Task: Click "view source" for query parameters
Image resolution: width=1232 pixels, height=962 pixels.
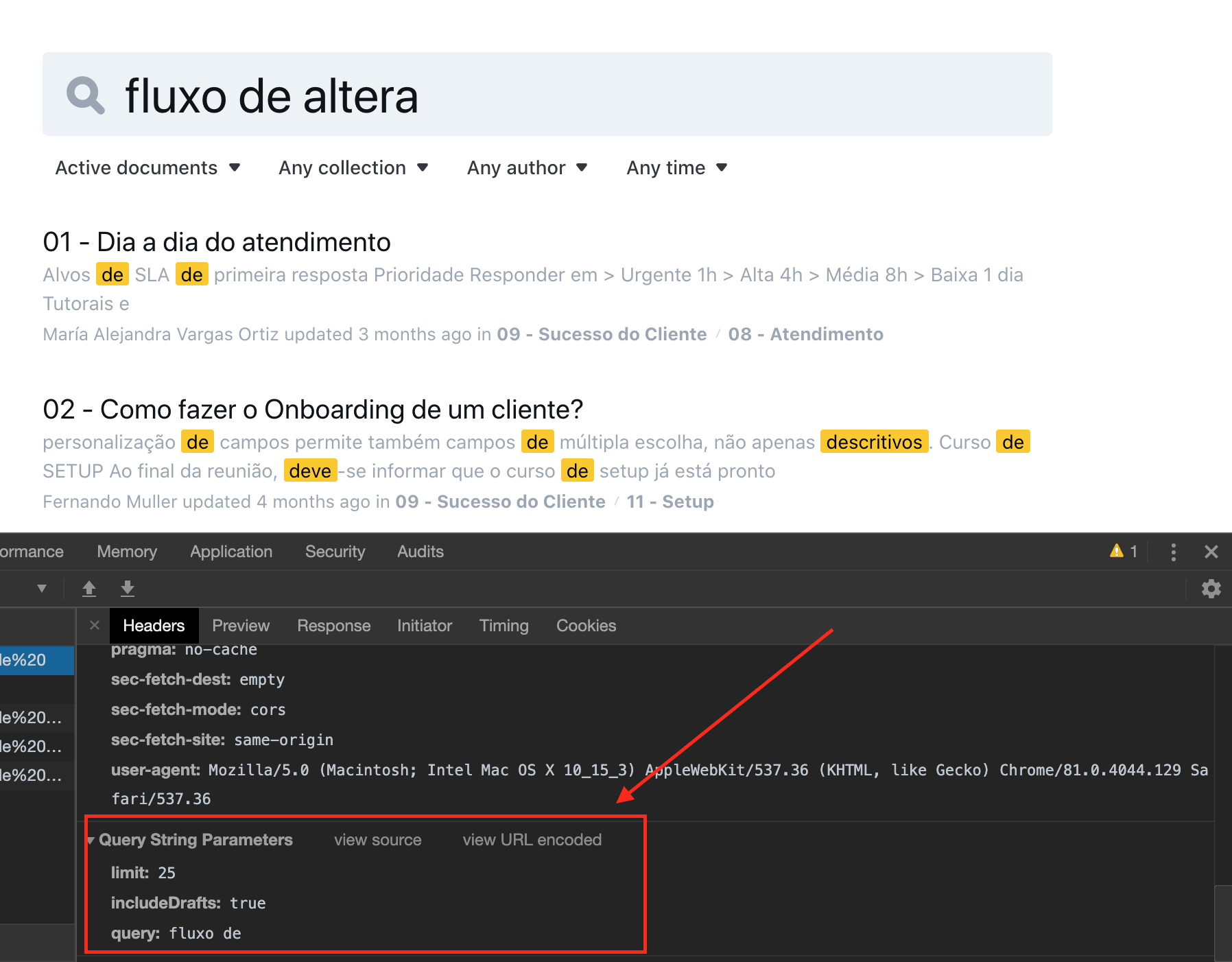Action: (378, 840)
